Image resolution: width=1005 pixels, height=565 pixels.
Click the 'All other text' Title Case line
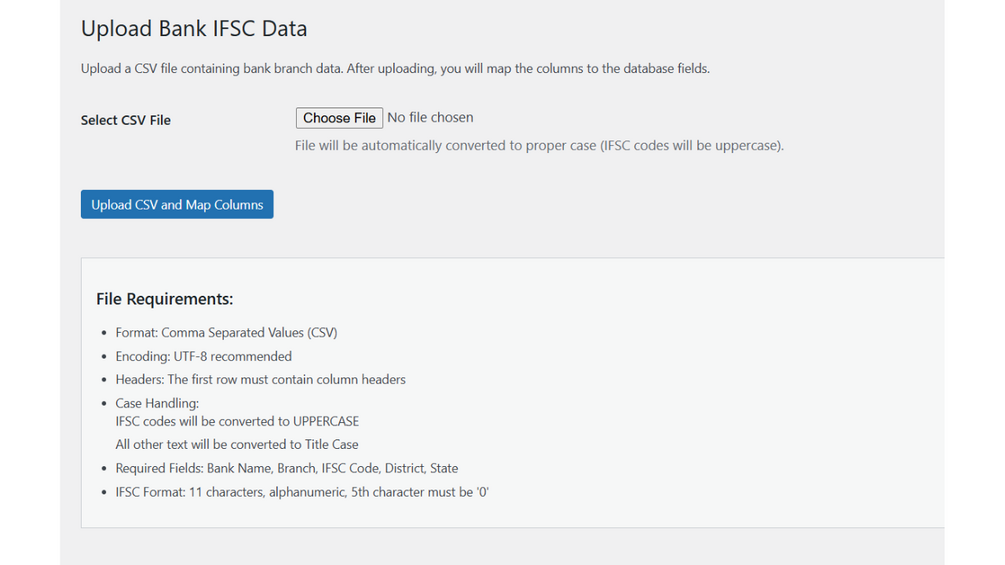tap(236, 444)
